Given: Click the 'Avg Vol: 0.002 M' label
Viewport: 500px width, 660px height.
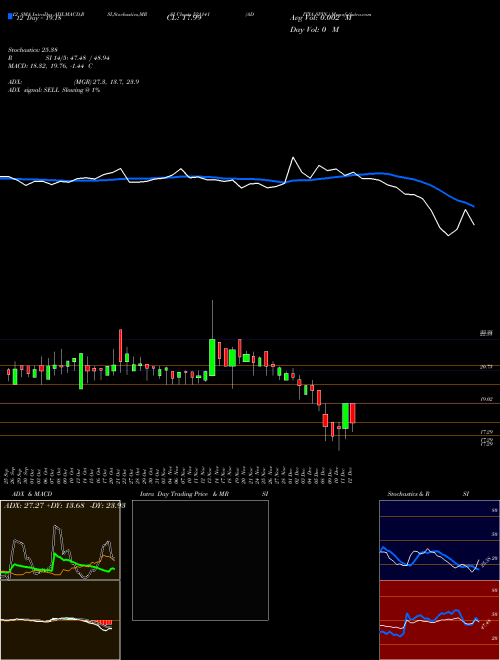Looking at the screenshot, I should [x=320, y=18].
